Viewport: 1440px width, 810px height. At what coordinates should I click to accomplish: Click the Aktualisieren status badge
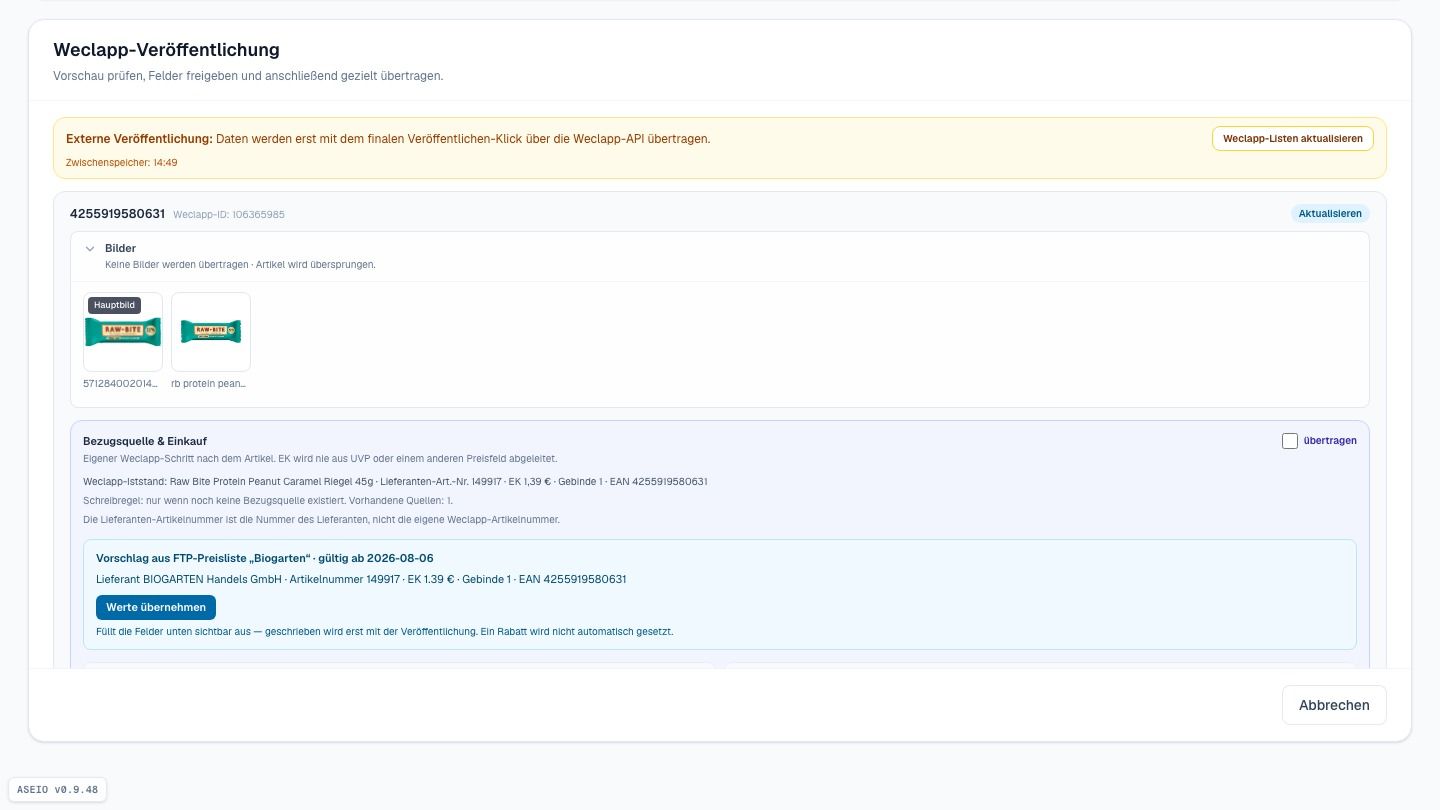(x=1329, y=214)
